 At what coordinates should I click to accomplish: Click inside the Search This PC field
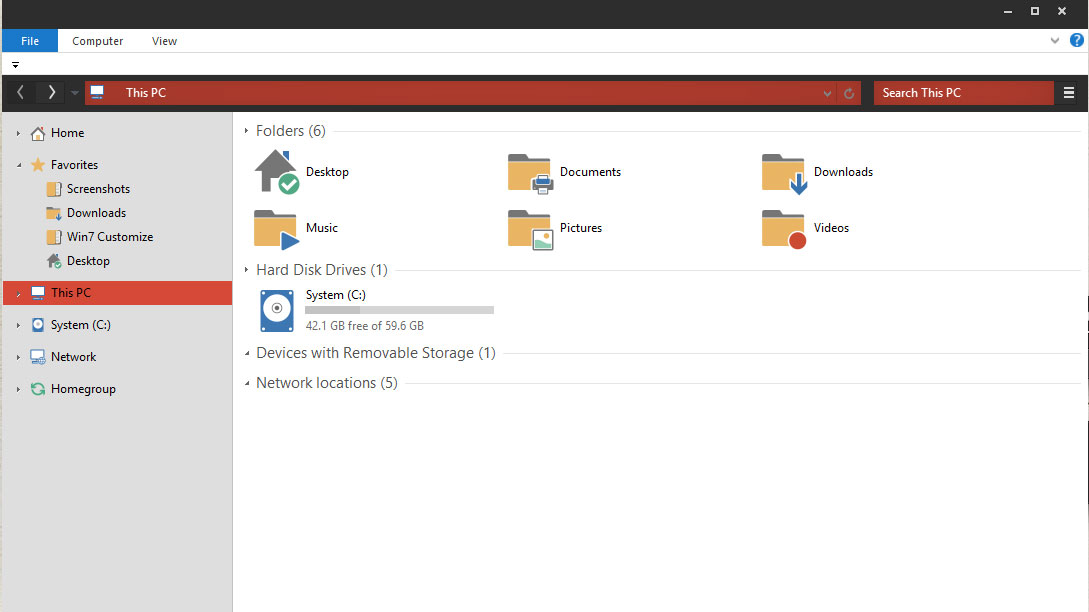coord(964,92)
